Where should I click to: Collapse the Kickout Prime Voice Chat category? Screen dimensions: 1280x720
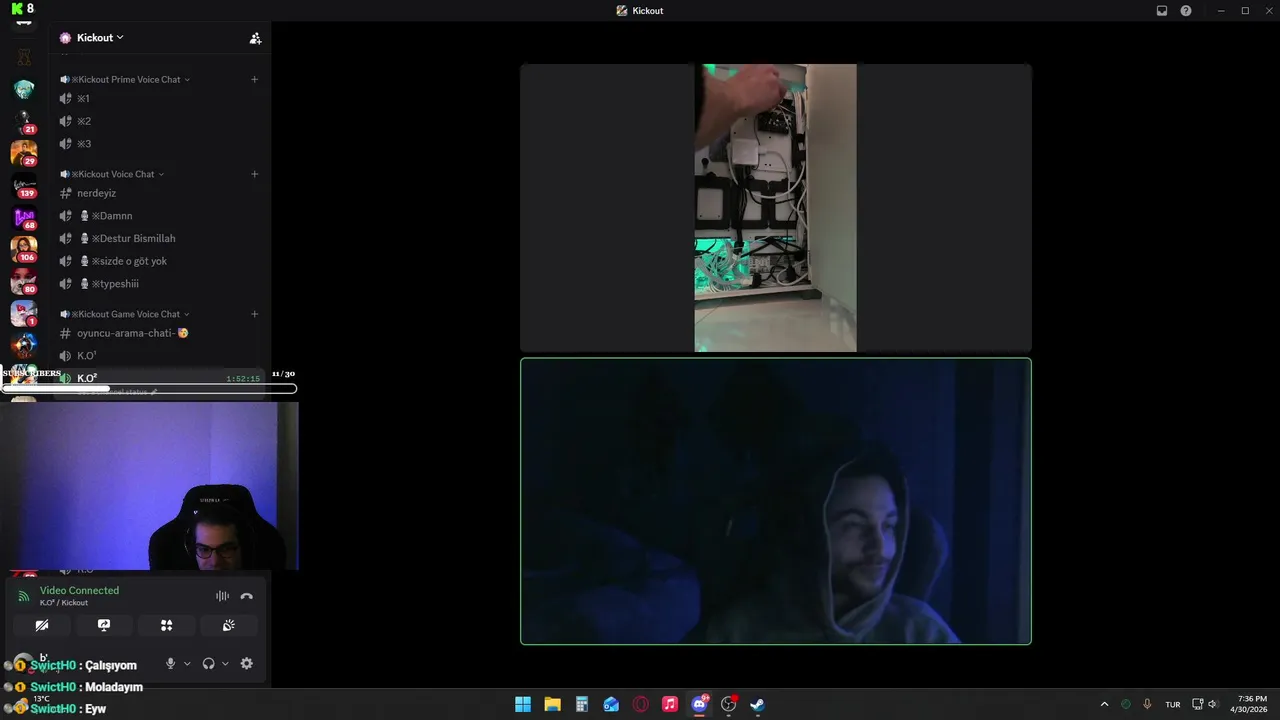[x=125, y=79]
